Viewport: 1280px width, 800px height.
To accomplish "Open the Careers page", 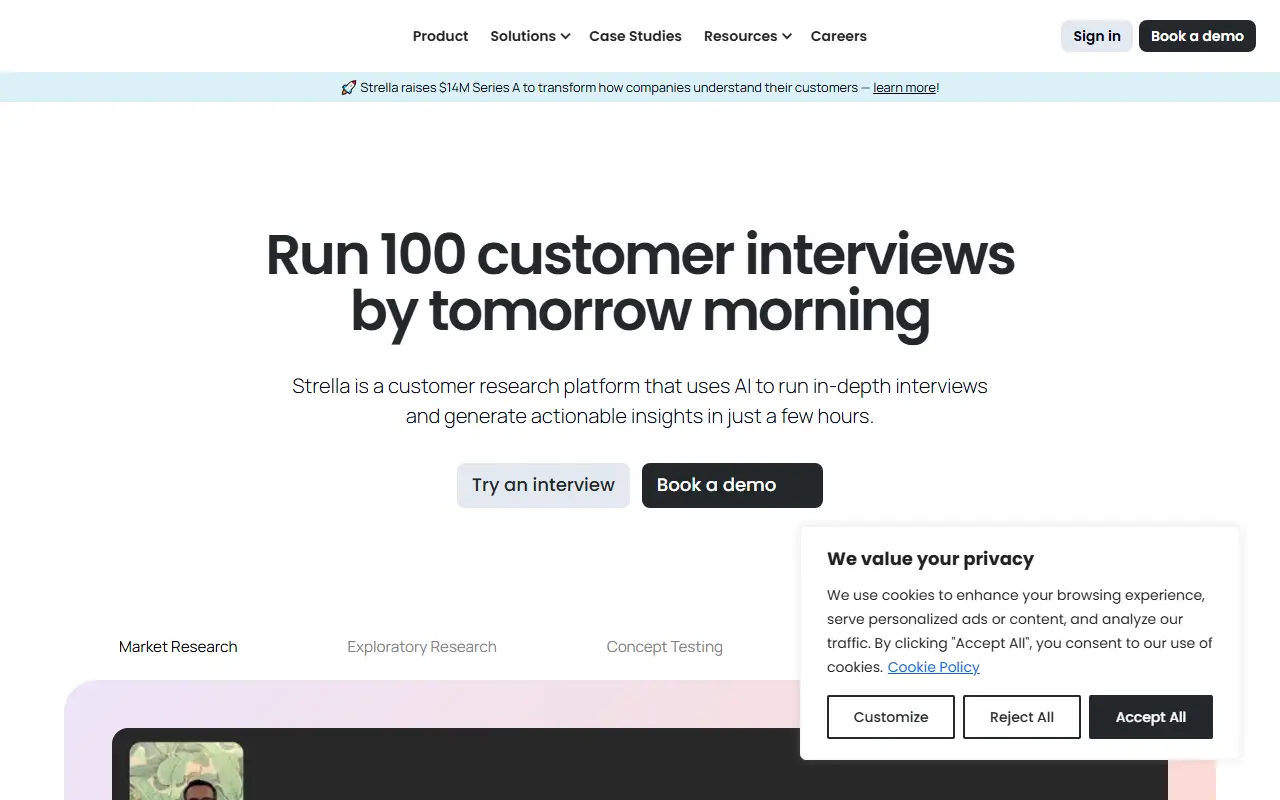I will point(838,36).
